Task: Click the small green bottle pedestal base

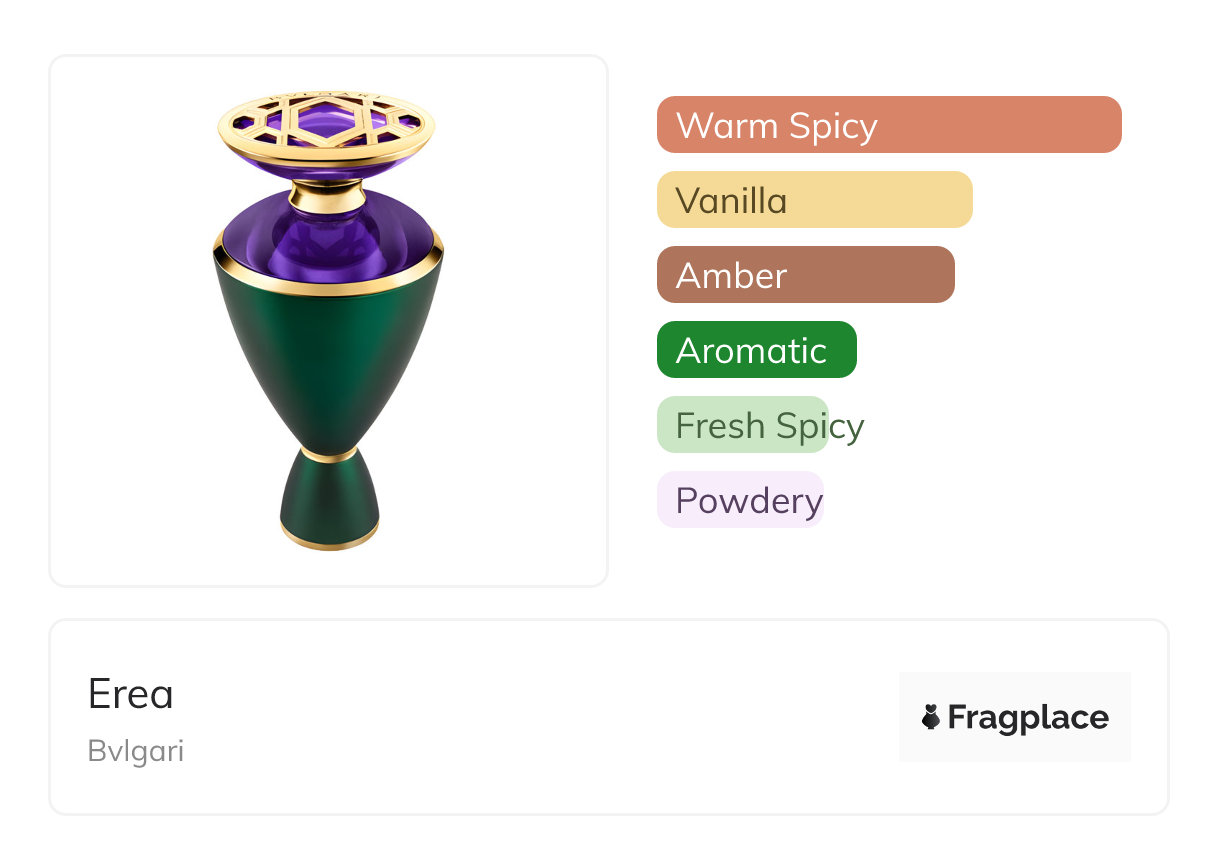Action: pyautogui.click(x=329, y=498)
